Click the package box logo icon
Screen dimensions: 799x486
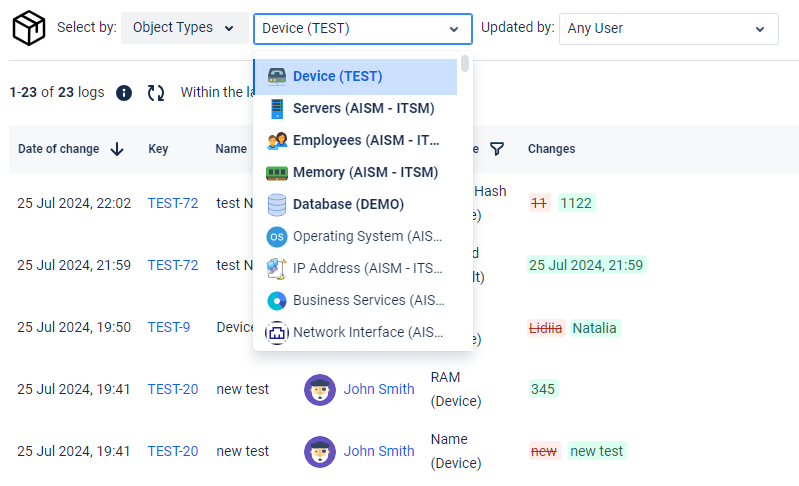pyautogui.click(x=28, y=28)
